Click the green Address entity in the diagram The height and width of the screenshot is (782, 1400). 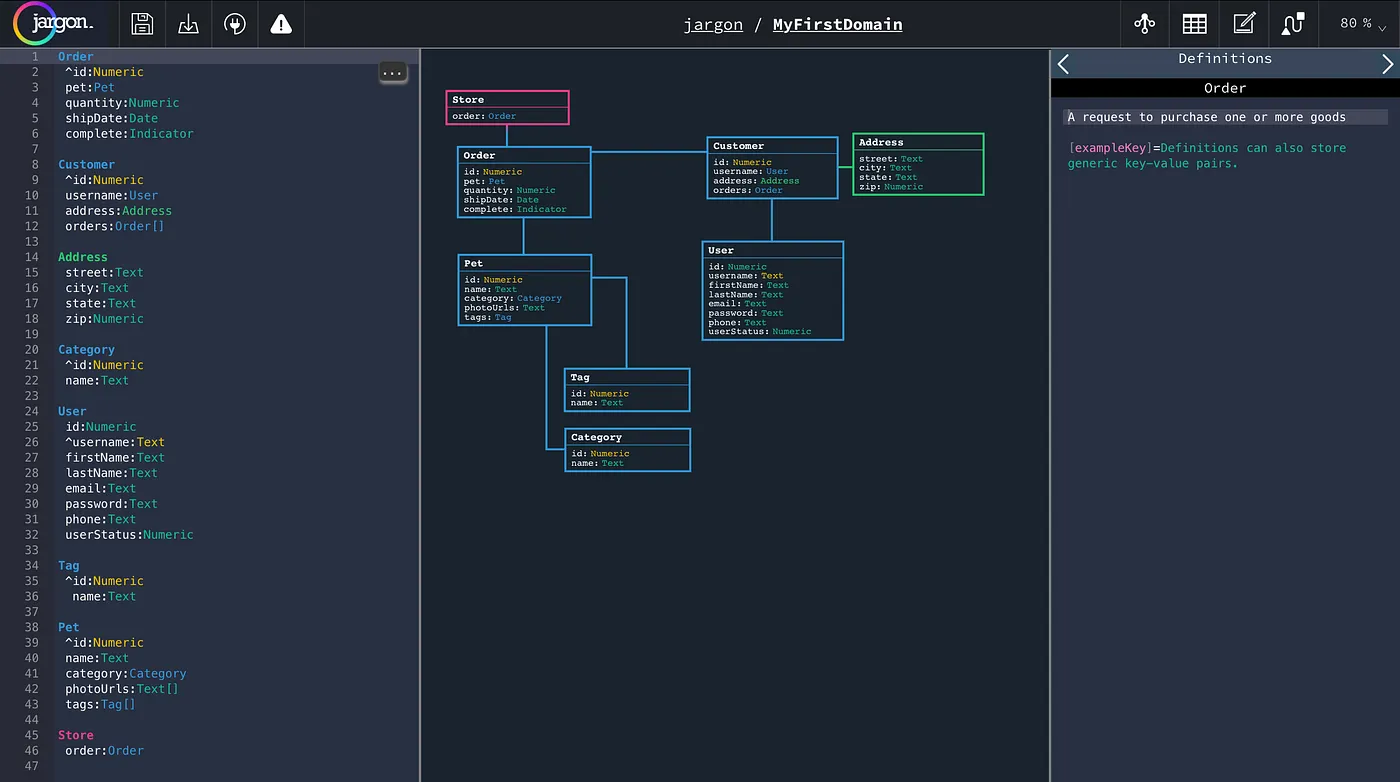click(x=917, y=163)
